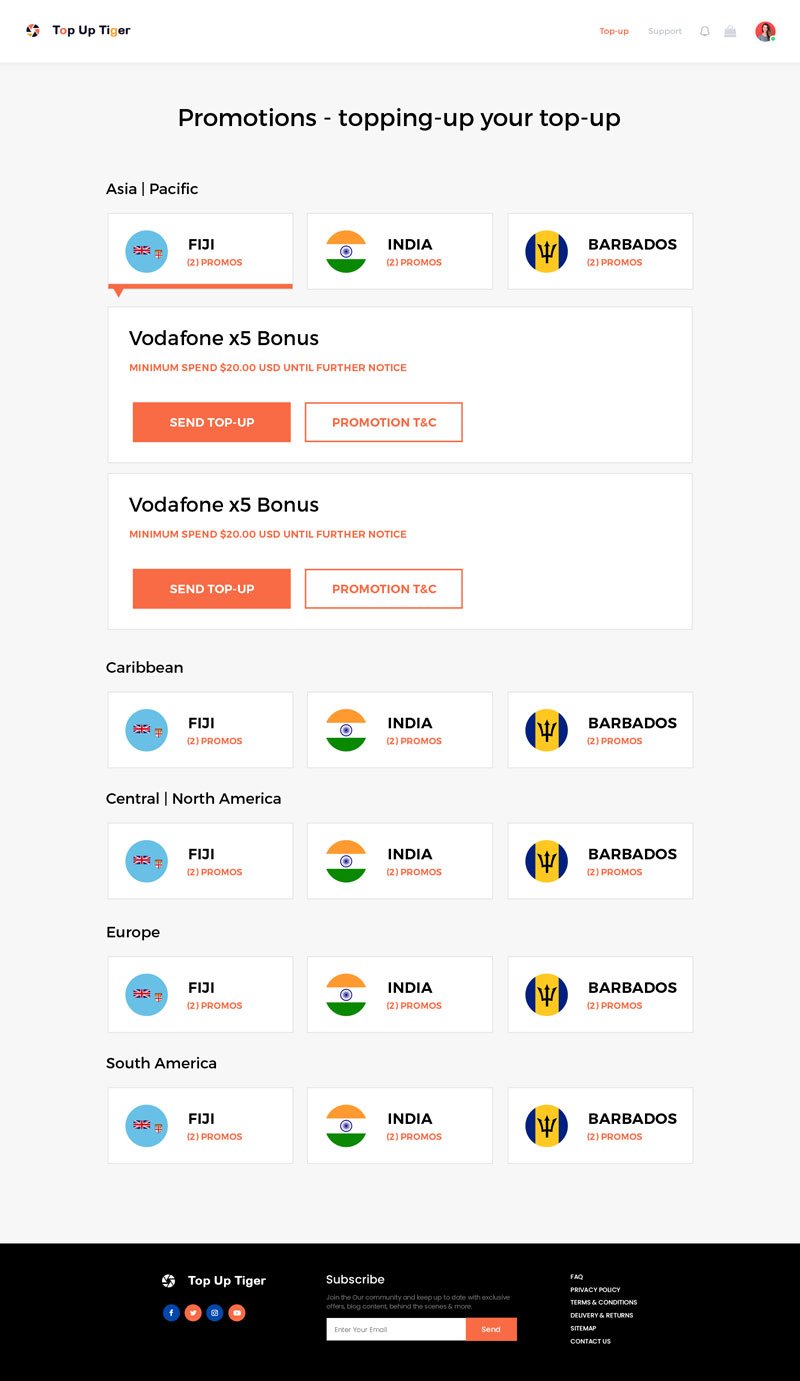
Task: Open the Privacy Policy footer link
Action: point(595,1290)
